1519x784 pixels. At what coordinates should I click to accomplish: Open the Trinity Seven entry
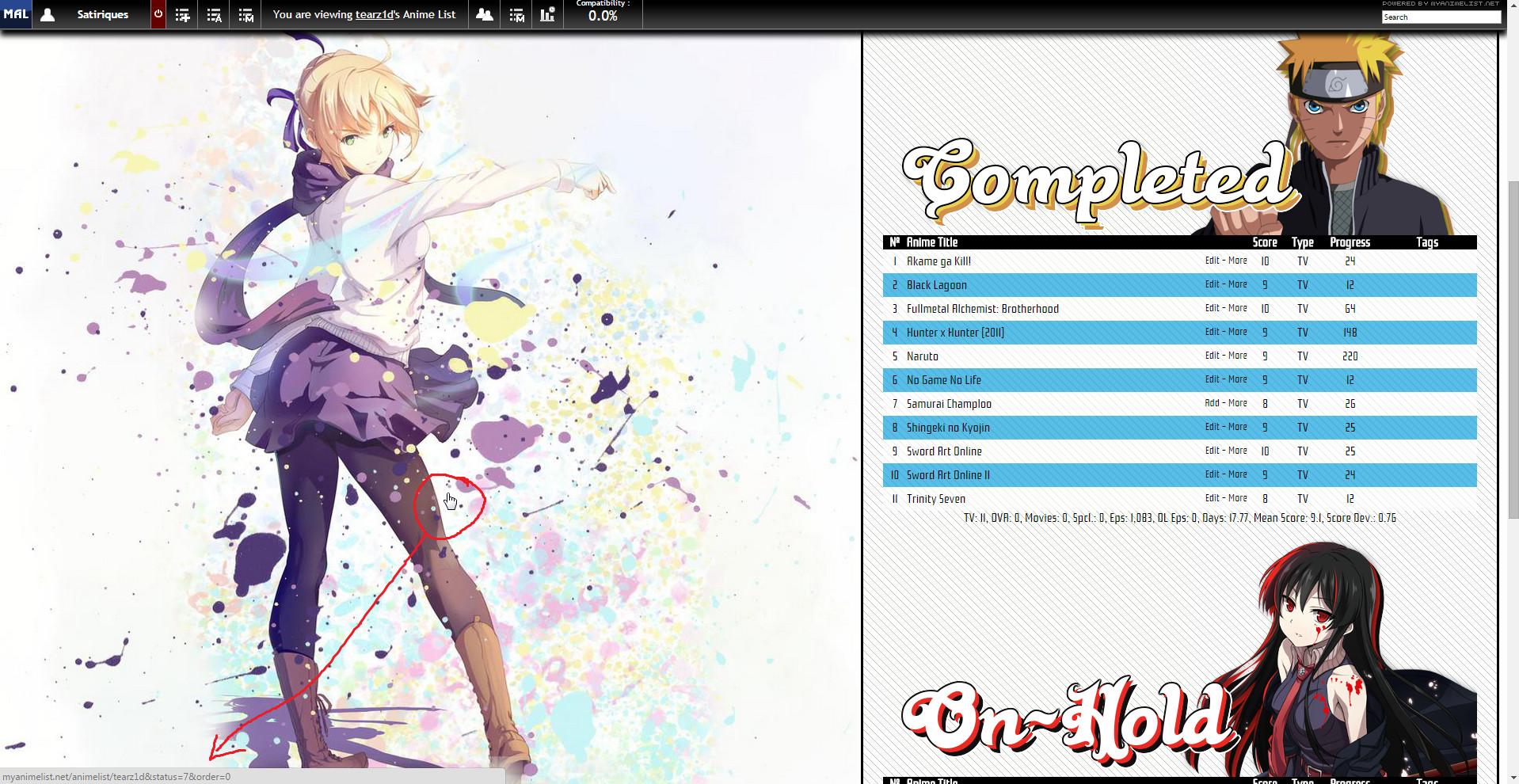pyautogui.click(x=936, y=499)
